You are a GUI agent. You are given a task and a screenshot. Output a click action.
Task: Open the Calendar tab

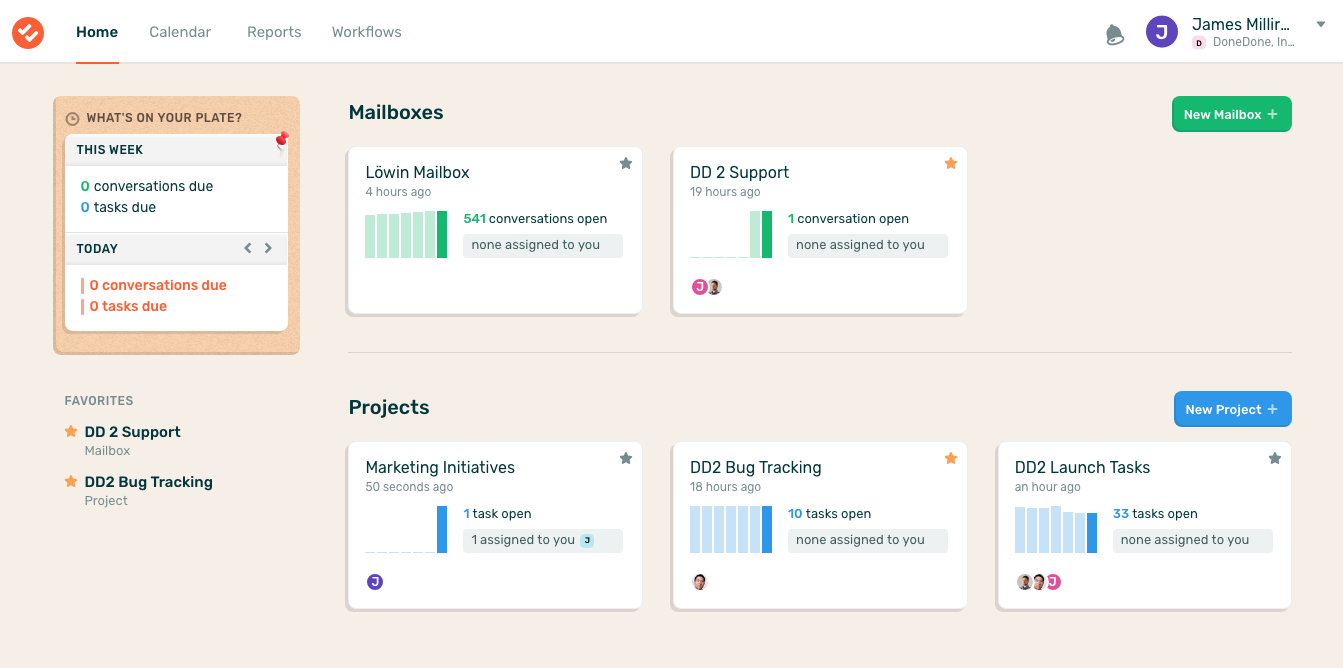click(x=180, y=32)
